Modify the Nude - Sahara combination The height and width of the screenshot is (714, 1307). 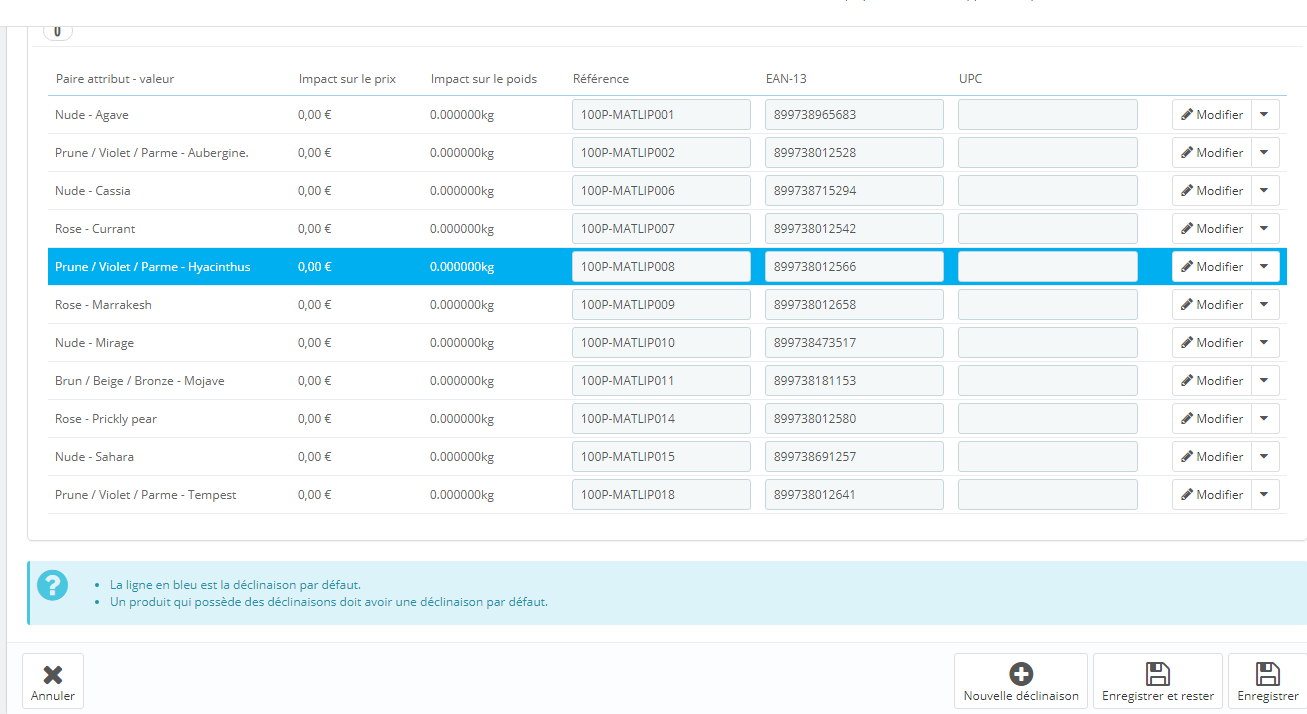click(1212, 457)
